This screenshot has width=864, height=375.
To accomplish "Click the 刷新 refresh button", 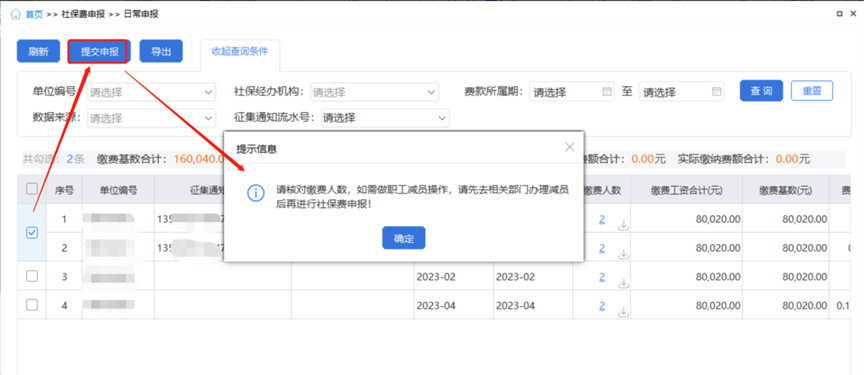I will 38,52.
